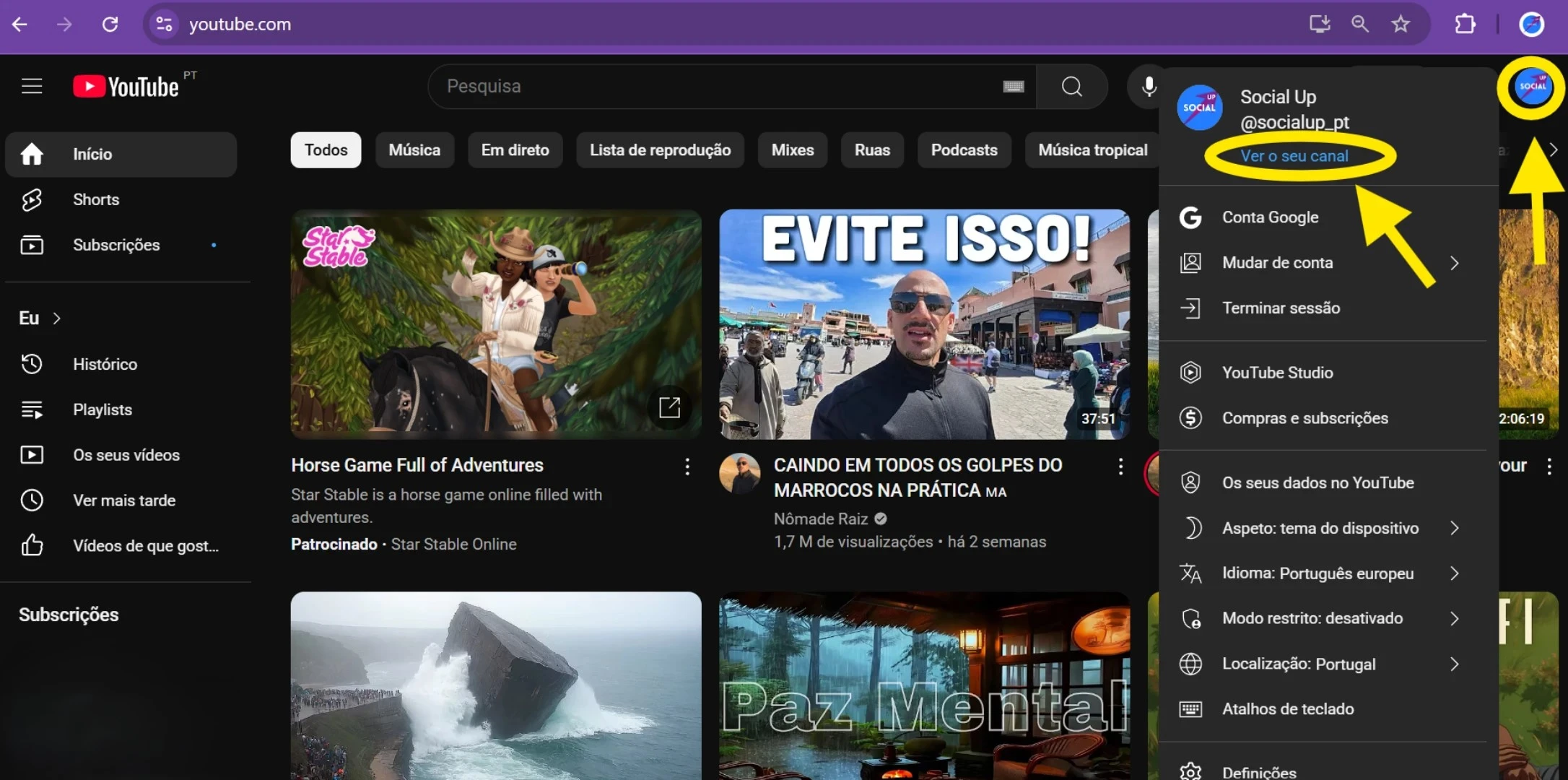Click install app icon in address bar
The image size is (1568, 780).
click(1320, 25)
